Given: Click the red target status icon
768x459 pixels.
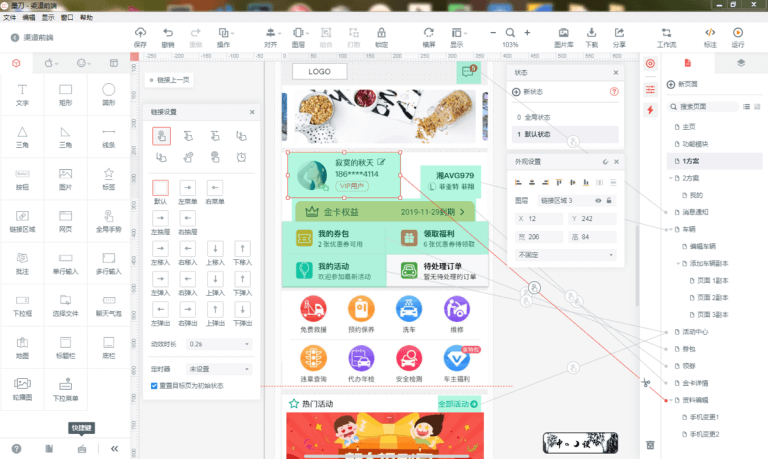Looking at the screenshot, I should click(x=650, y=64).
